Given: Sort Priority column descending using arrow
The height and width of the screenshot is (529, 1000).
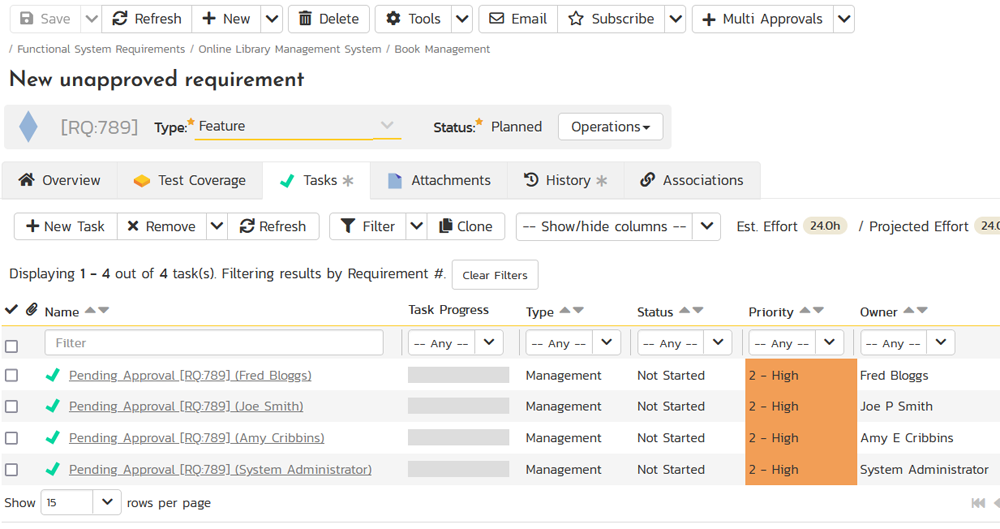Looking at the screenshot, I should [x=819, y=311].
